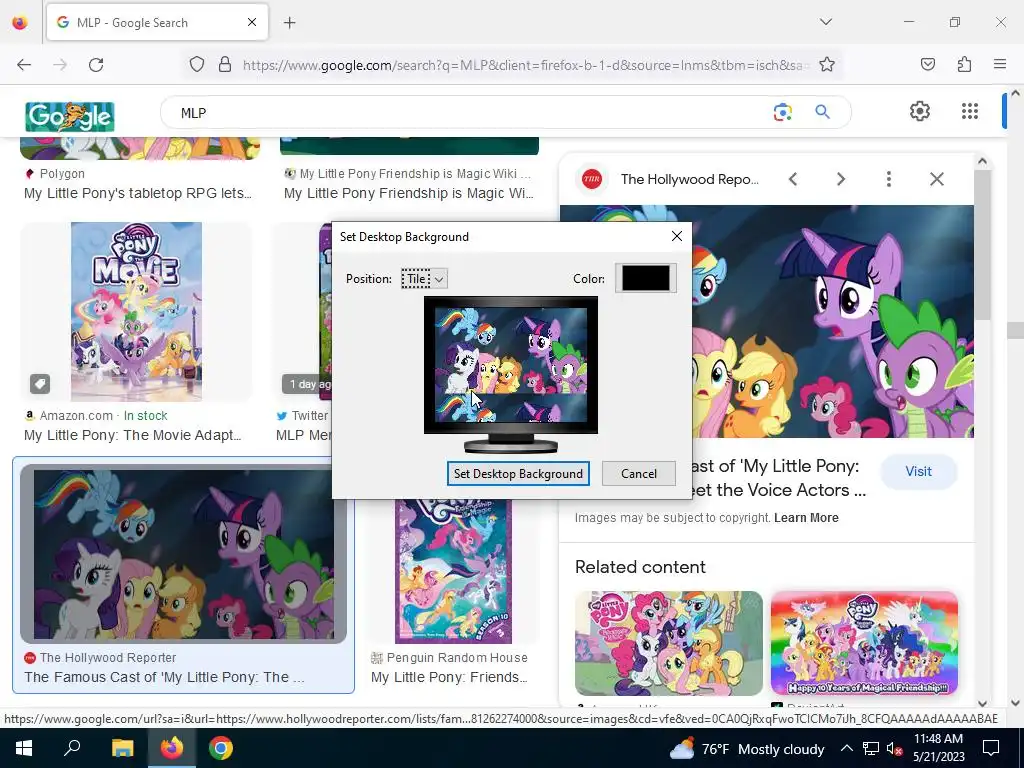Open the Pony Movie Amazon thumbnail
The image size is (1024, 768).
136,312
